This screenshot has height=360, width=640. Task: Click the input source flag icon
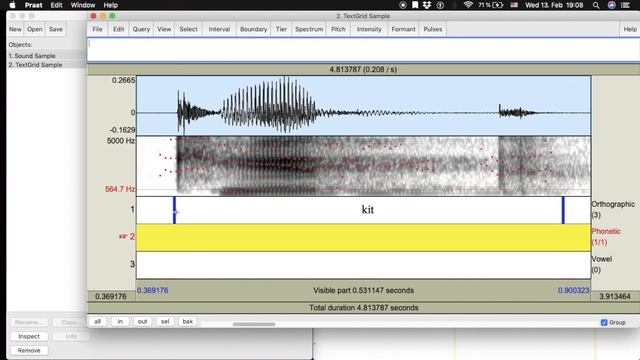coord(514,5)
